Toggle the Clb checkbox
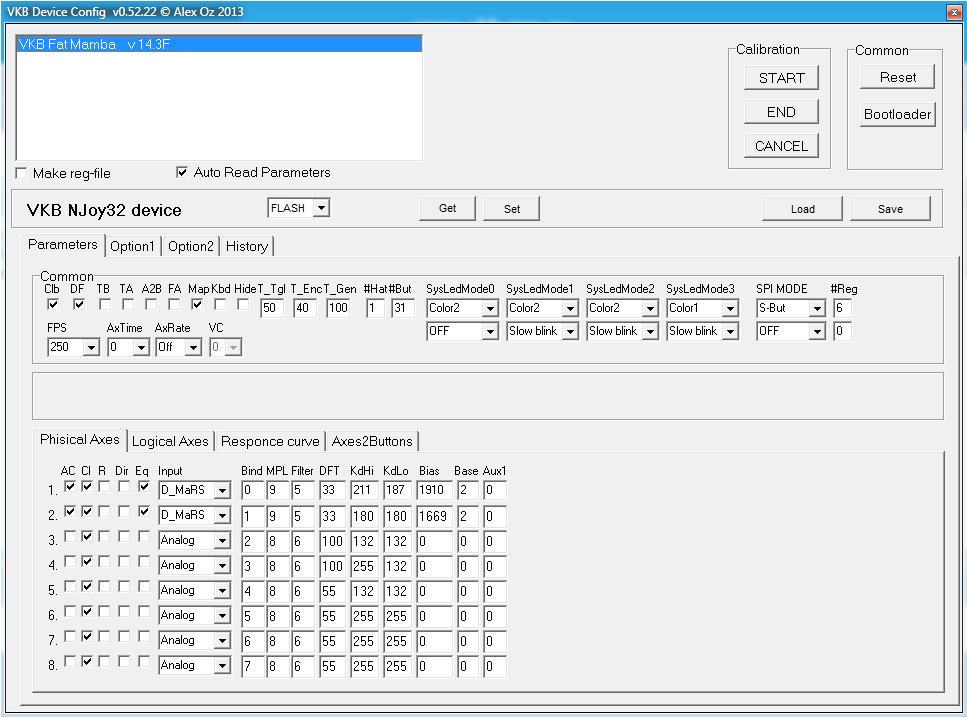The height and width of the screenshot is (718, 967). click(53, 304)
